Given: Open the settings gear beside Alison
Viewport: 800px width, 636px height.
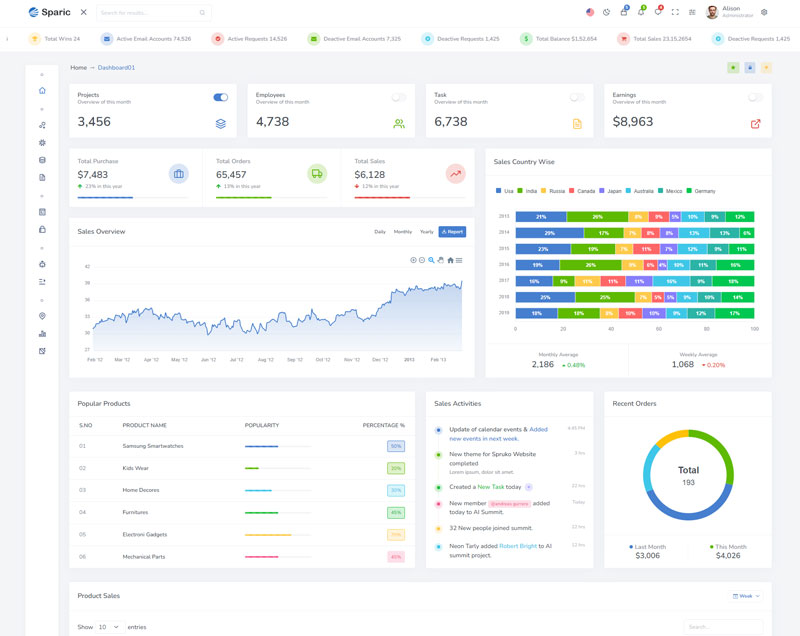Looking at the screenshot, I should 764,12.
